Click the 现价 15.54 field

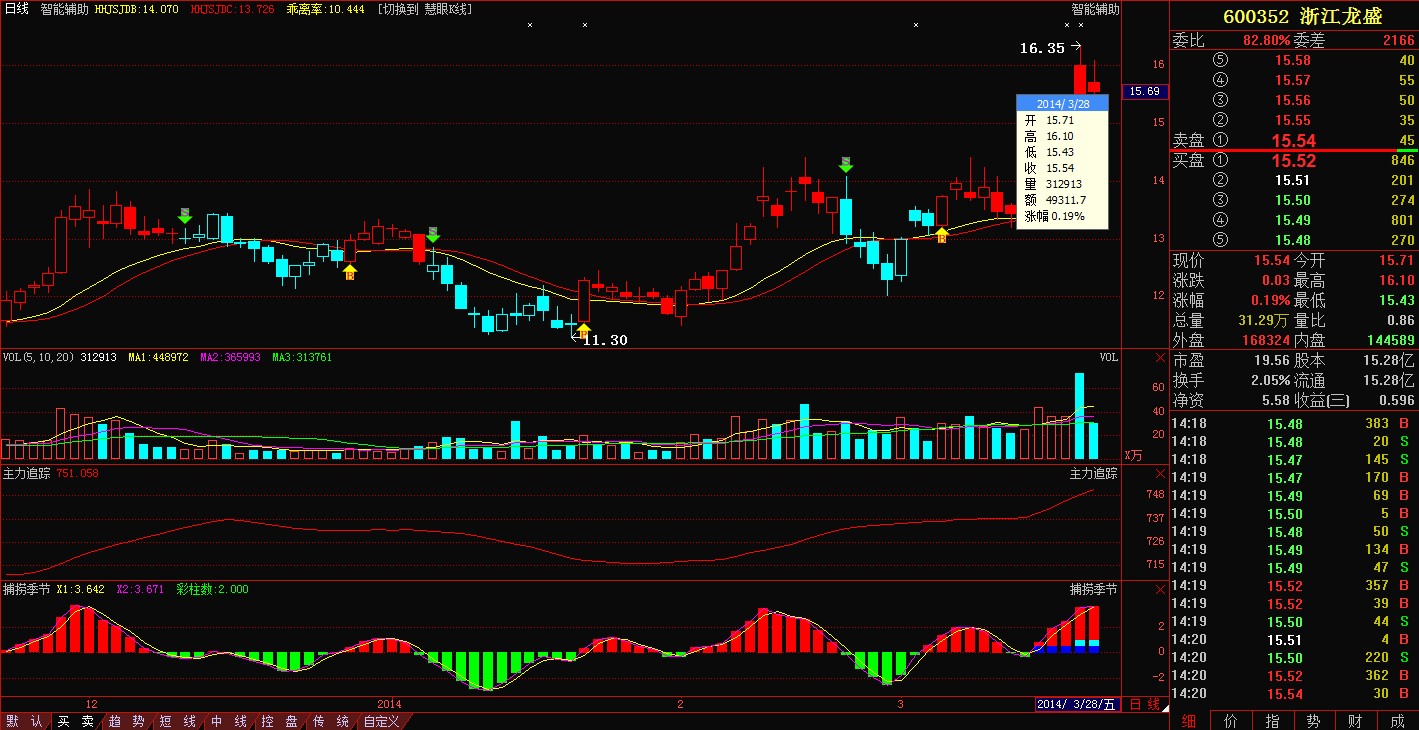[x=1232, y=260]
